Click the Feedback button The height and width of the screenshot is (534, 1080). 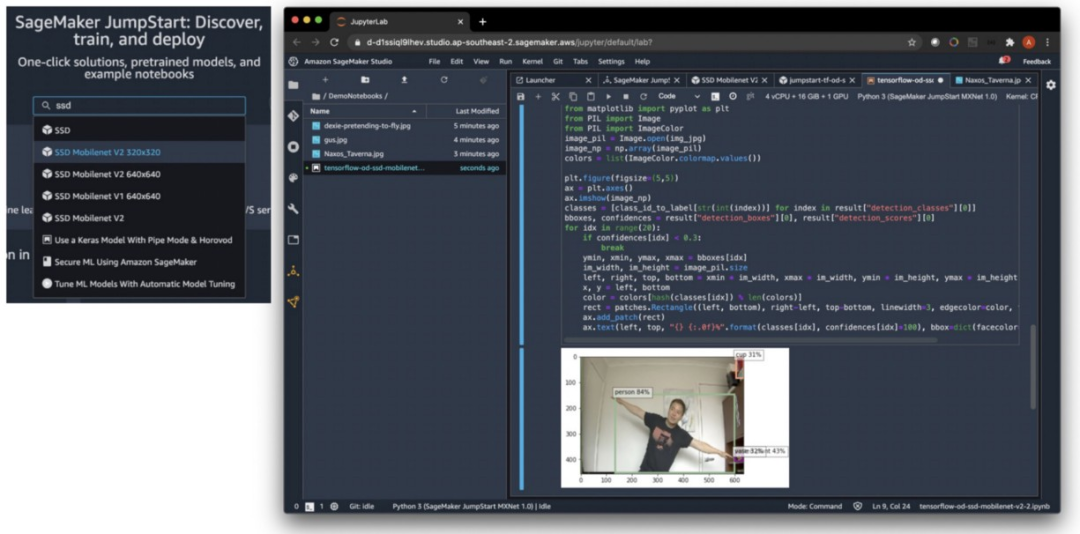pos(1036,61)
